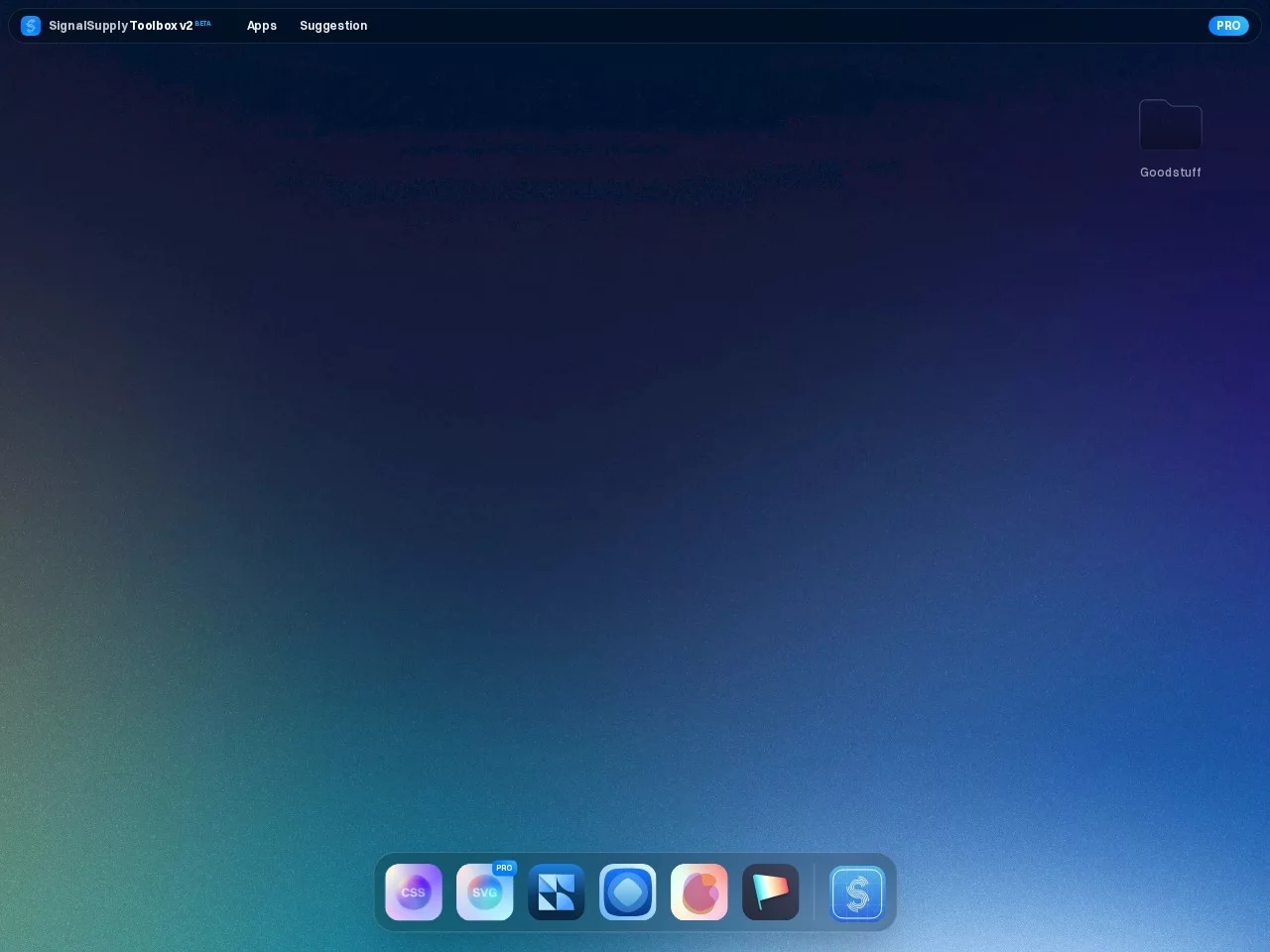Select the 'Goodstuff' folder label
This screenshot has height=952, width=1270.
(x=1170, y=173)
